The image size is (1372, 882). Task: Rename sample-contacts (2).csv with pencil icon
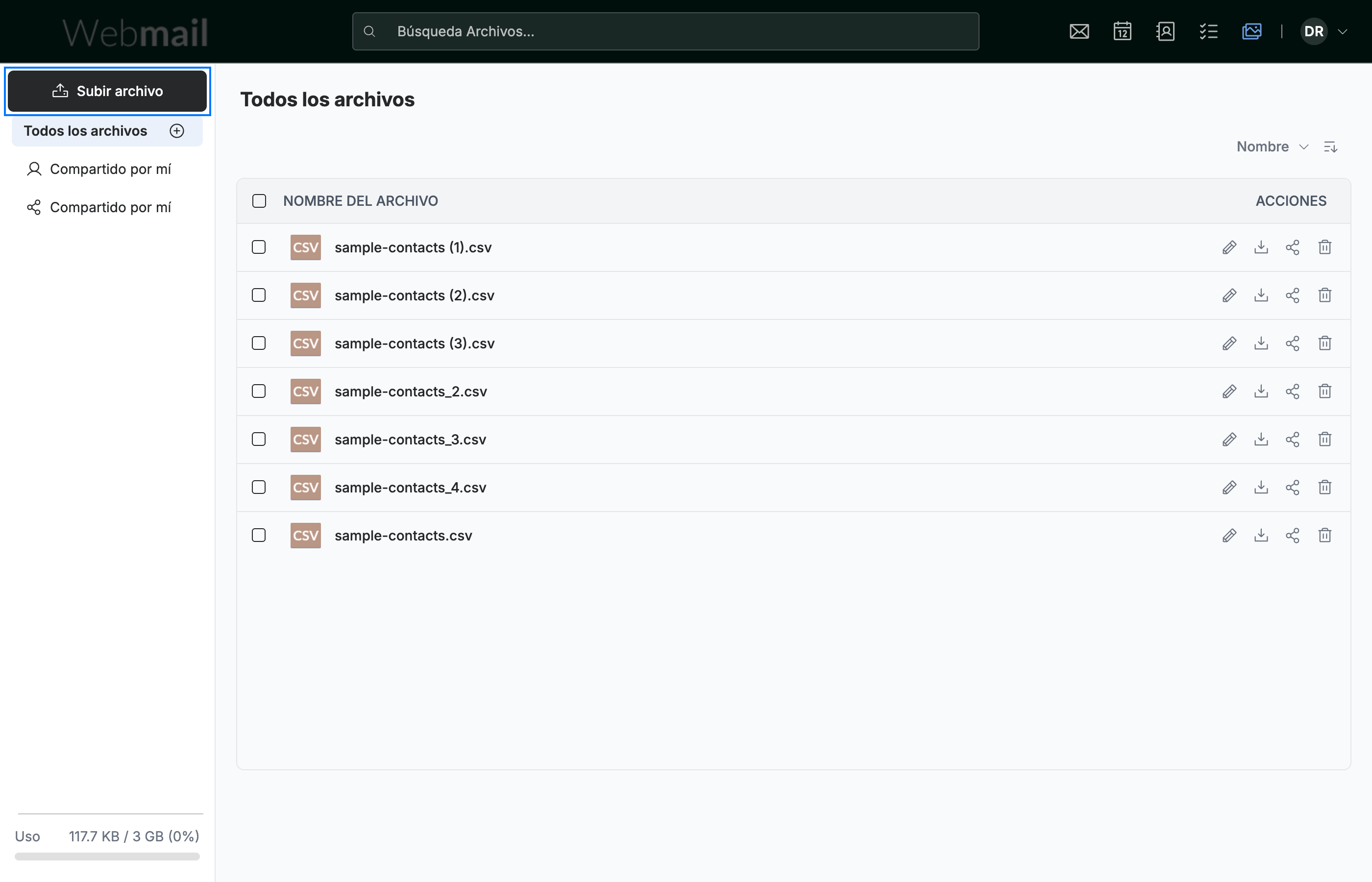click(x=1229, y=295)
